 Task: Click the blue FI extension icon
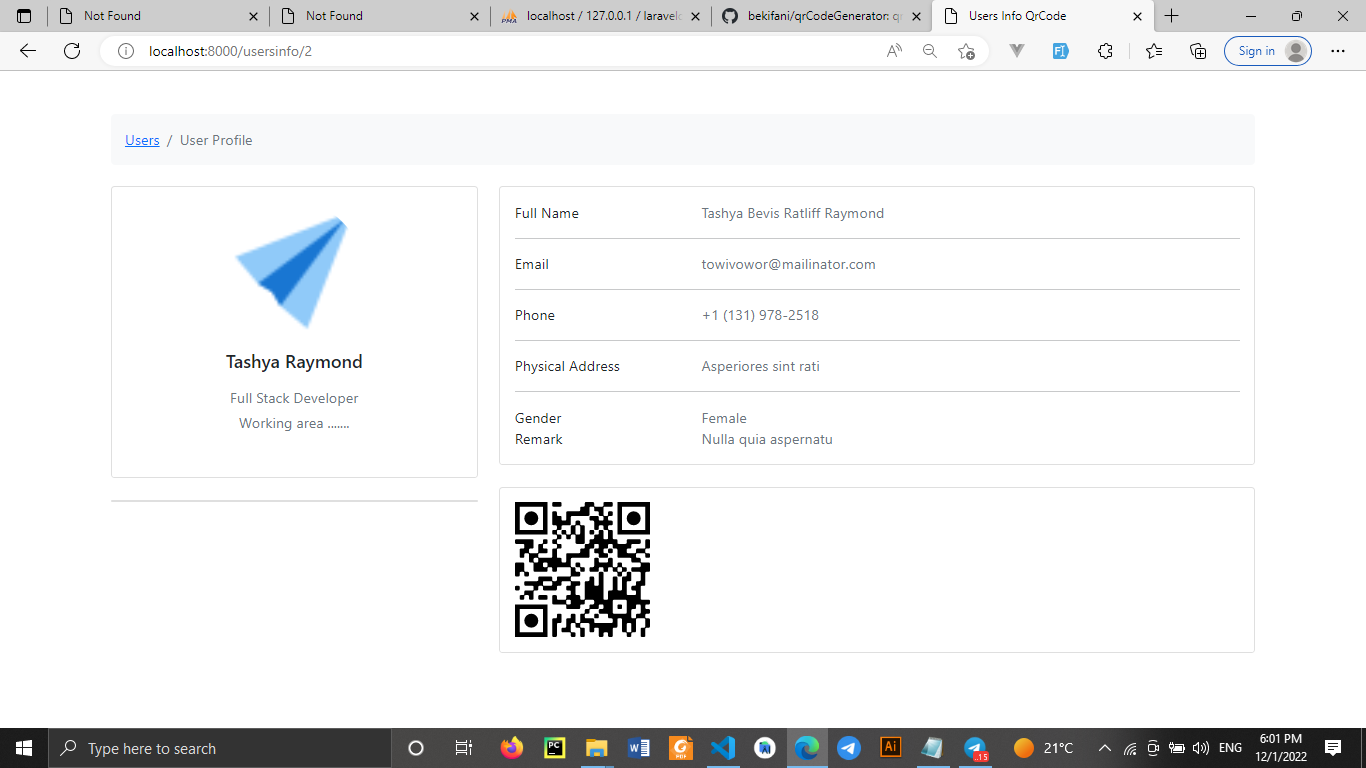click(x=1060, y=50)
